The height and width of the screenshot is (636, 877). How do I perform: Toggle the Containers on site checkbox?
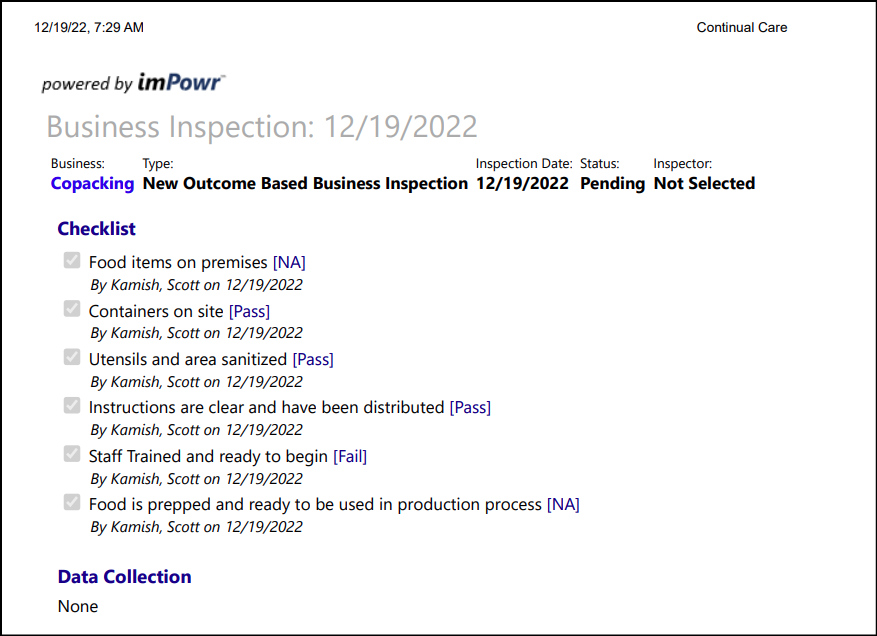[x=72, y=309]
